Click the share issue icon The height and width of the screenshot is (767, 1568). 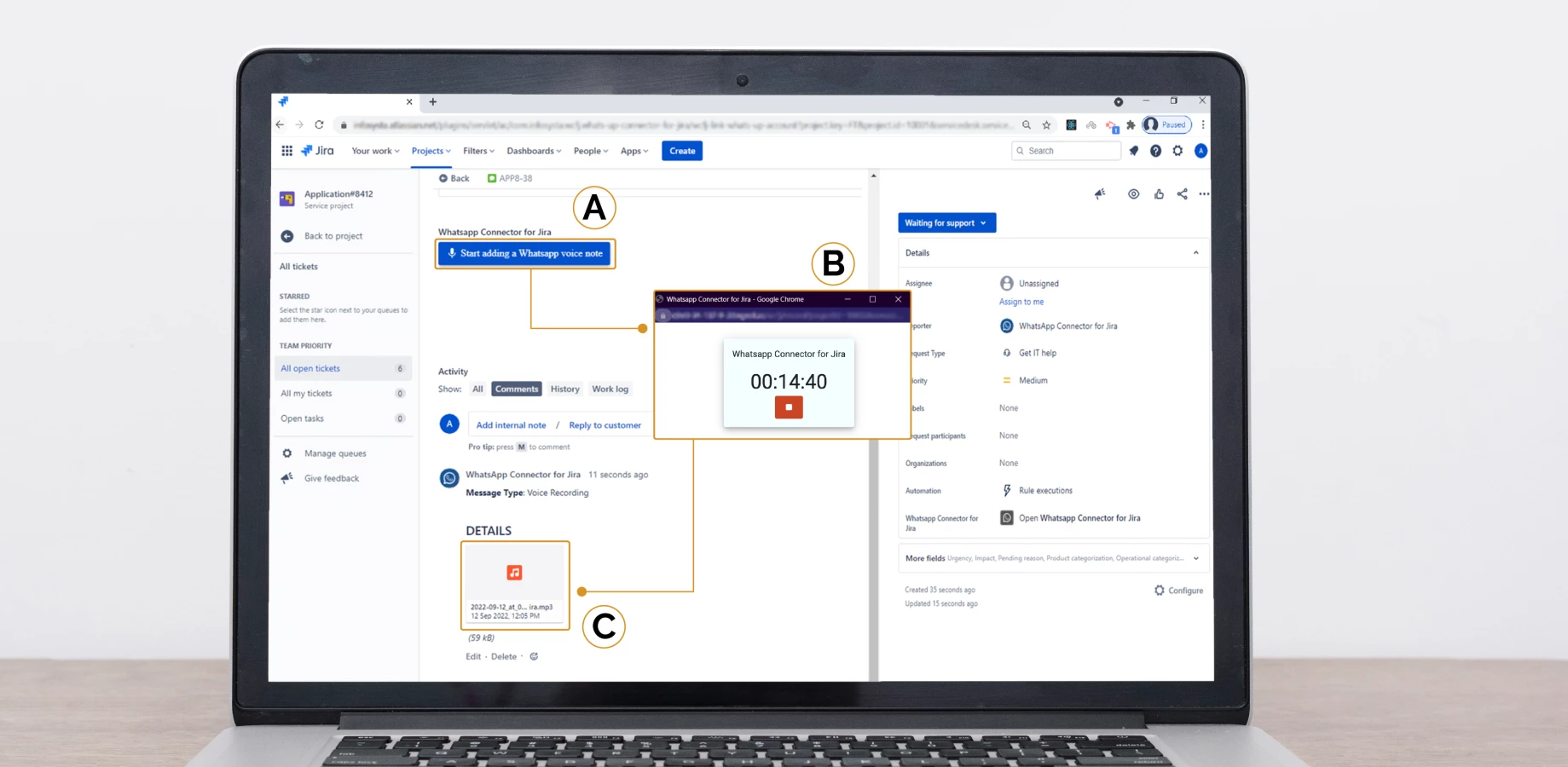(x=1182, y=194)
